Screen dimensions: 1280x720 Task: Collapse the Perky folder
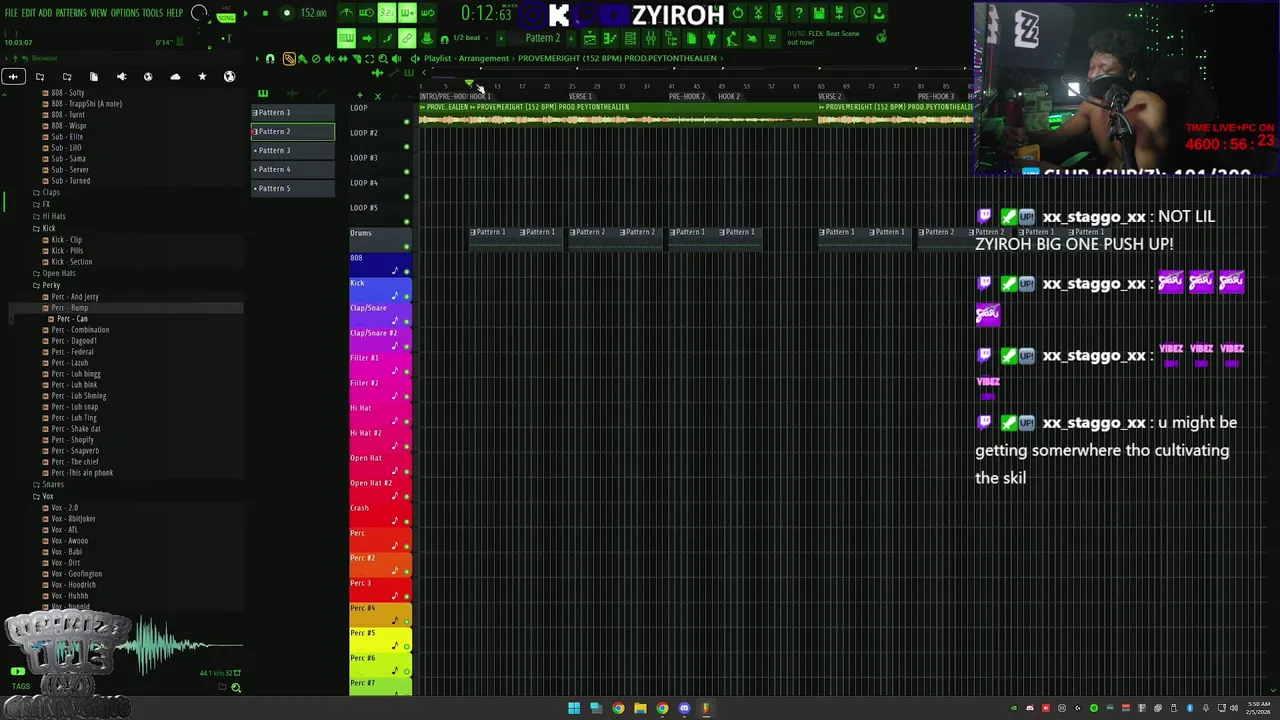(50, 285)
